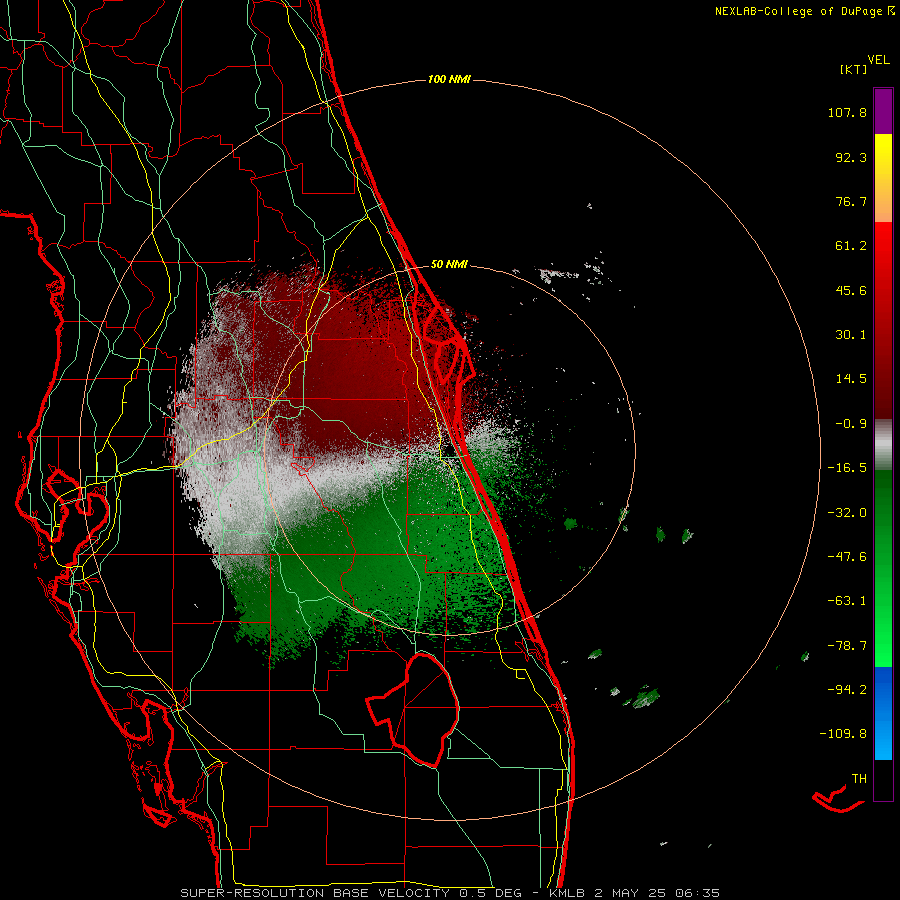This screenshot has height=900, width=900.
Task: Click the 45.6 velocity scale value
Action: (x=851, y=290)
